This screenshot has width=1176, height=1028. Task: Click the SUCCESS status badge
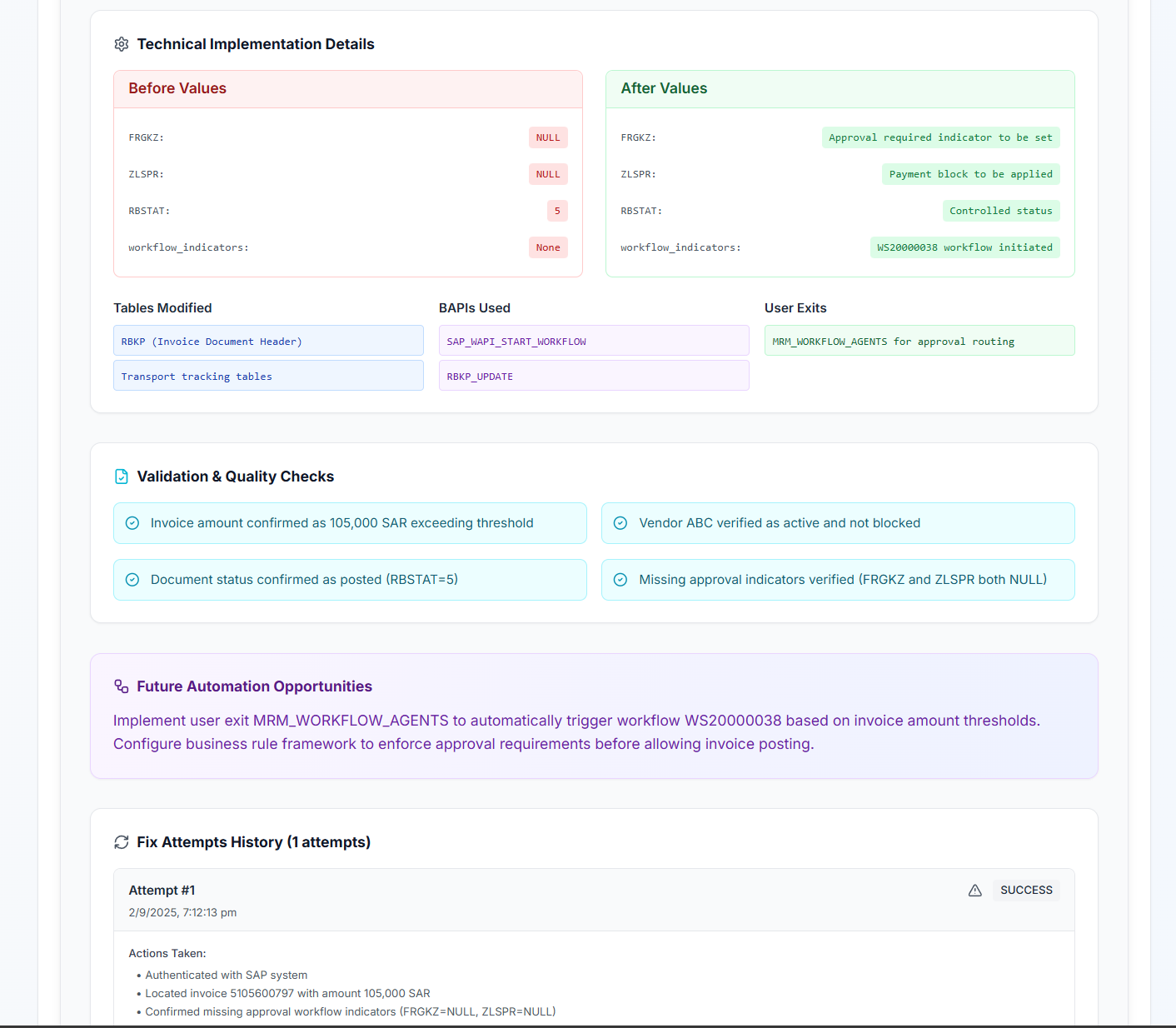click(x=1026, y=891)
